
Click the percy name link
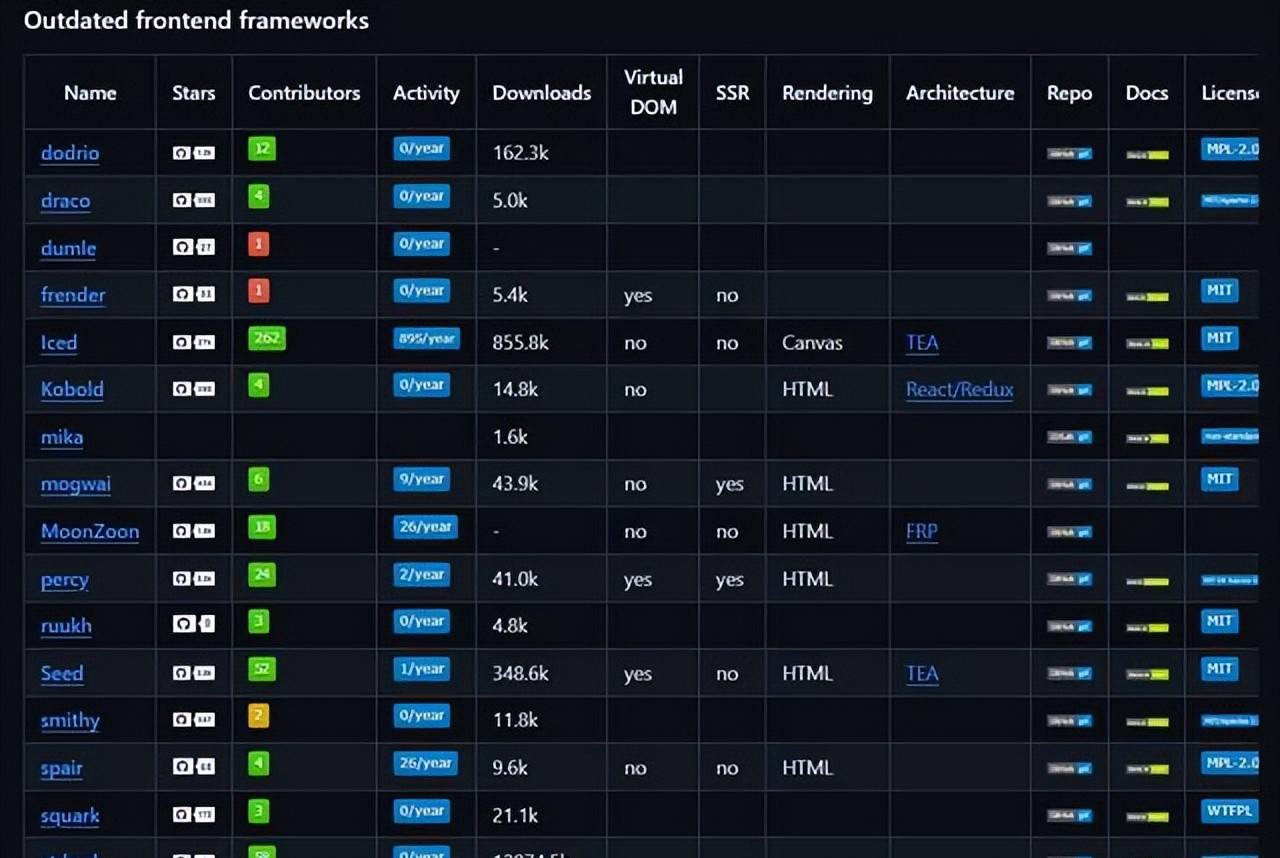(65, 579)
